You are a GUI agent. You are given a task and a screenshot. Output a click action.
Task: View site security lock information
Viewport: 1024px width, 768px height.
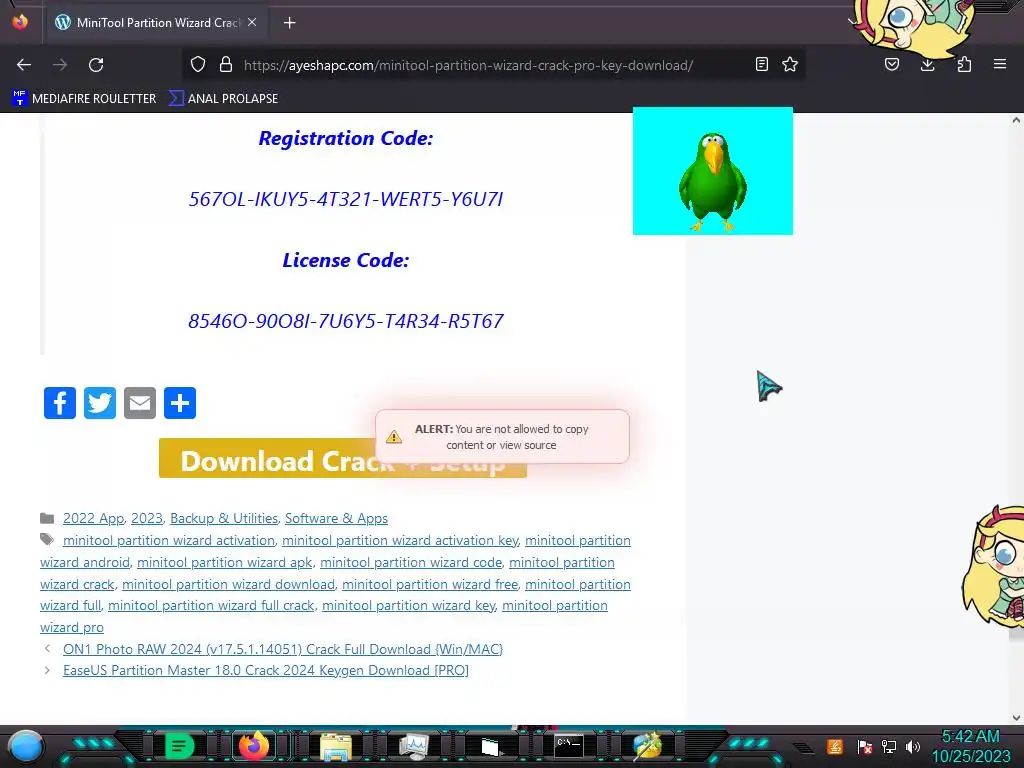(226, 65)
